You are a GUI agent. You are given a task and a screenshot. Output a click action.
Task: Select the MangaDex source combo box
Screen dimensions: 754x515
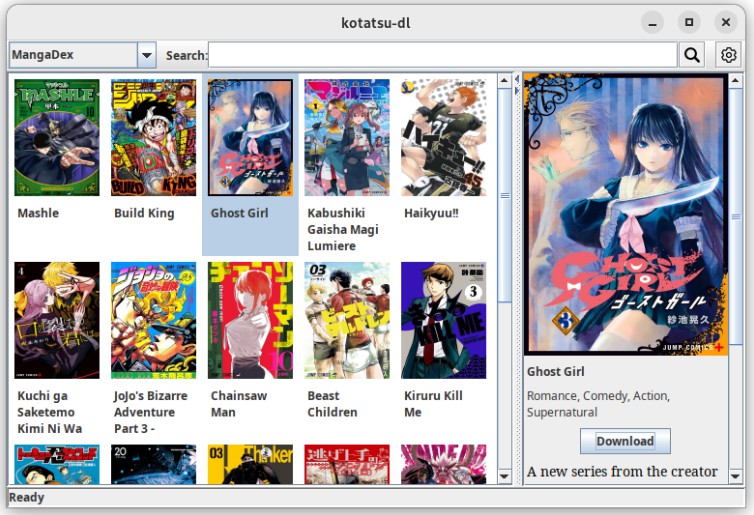82,55
